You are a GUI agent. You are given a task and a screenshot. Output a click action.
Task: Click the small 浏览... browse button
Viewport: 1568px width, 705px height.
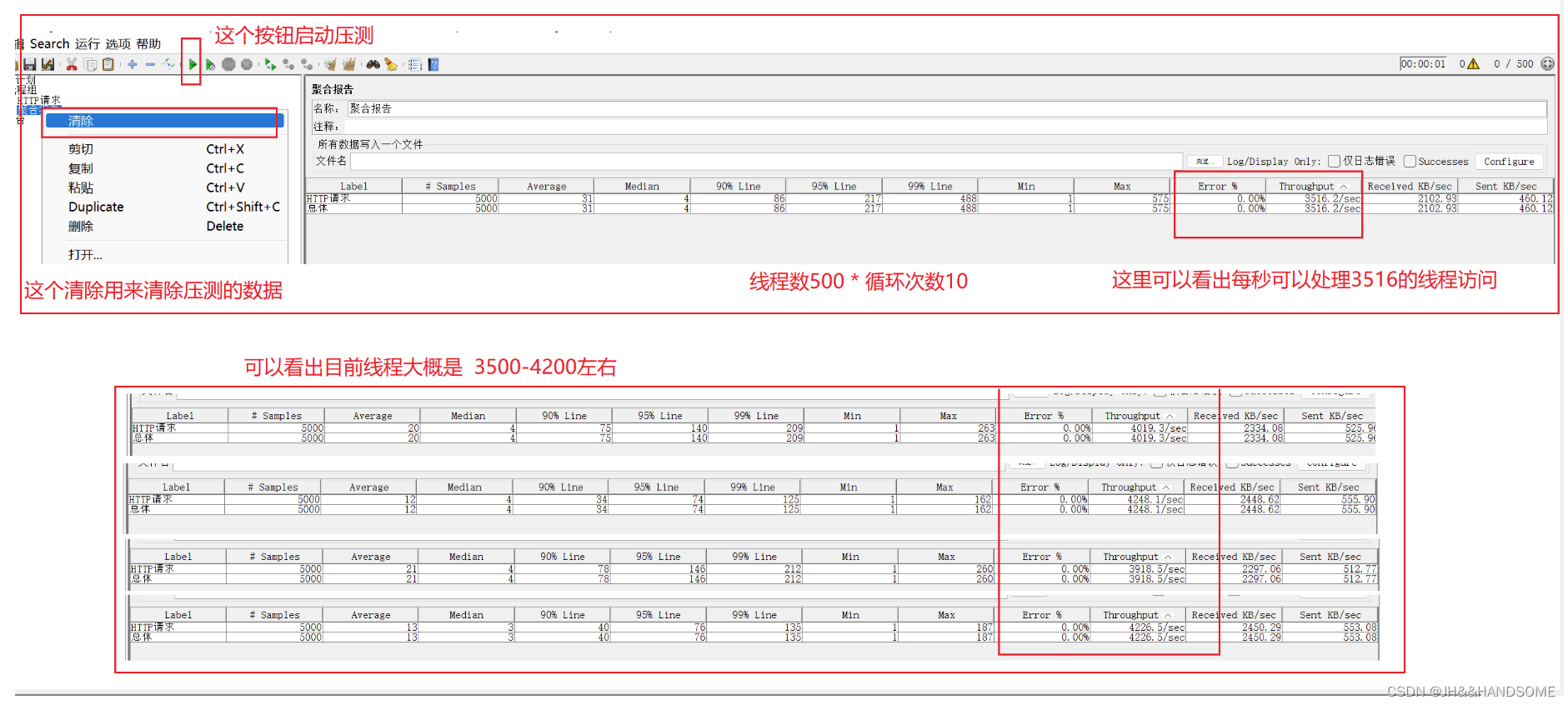(1204, 162)
